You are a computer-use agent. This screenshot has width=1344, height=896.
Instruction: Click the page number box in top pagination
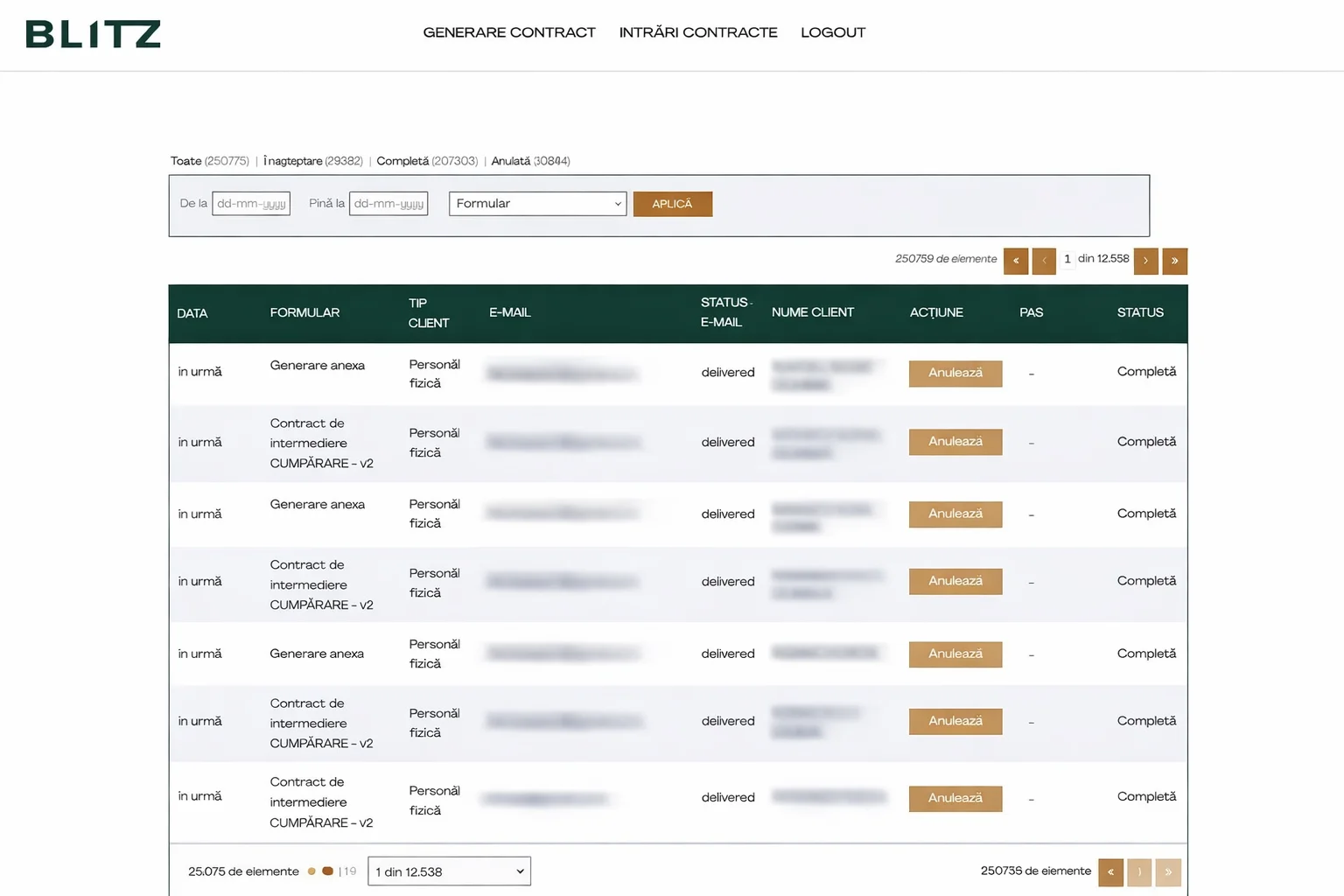point(1067,260)
